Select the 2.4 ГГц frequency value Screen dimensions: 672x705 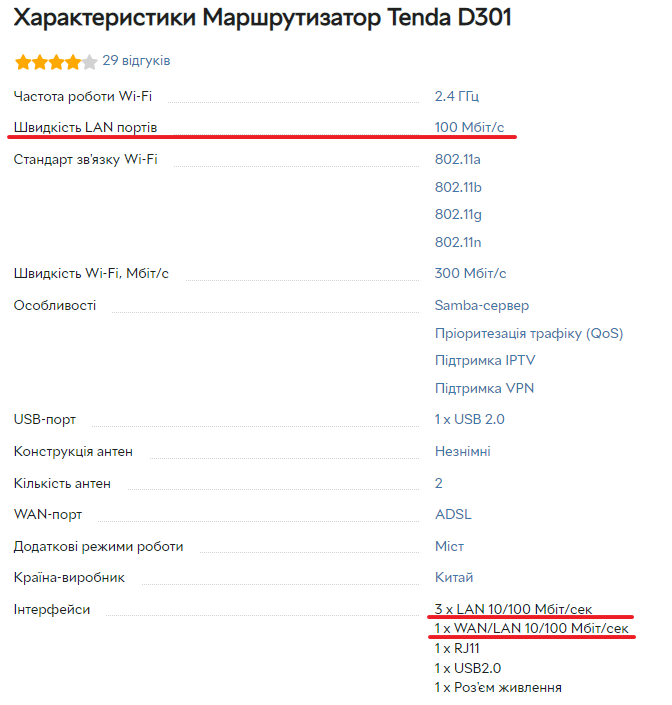[x=457, y=96]
